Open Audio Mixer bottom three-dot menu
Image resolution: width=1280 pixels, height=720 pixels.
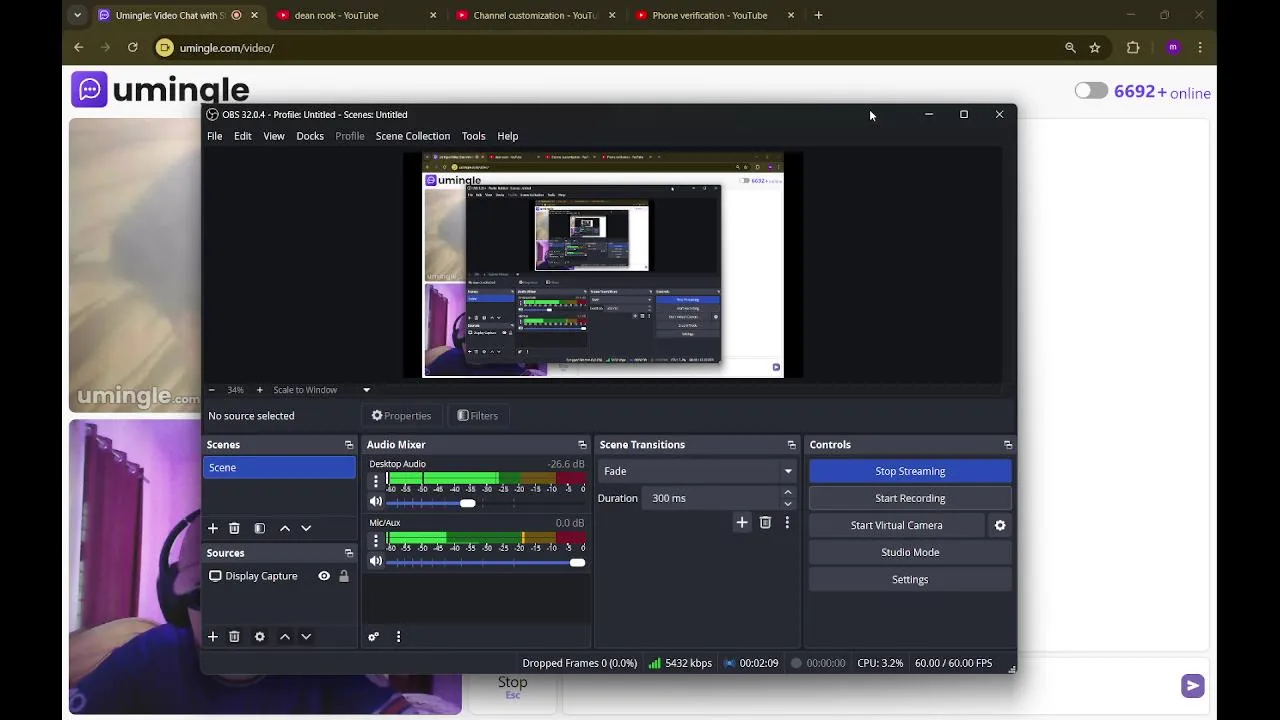[x=398, y=636]
